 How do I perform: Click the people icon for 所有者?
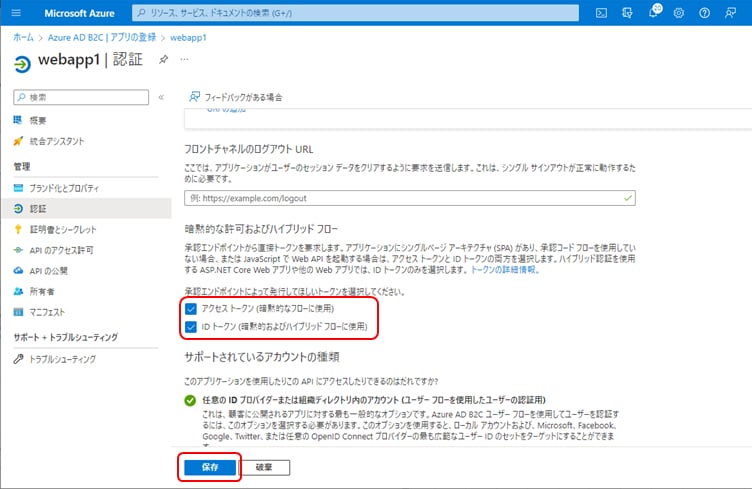point(18,291)
